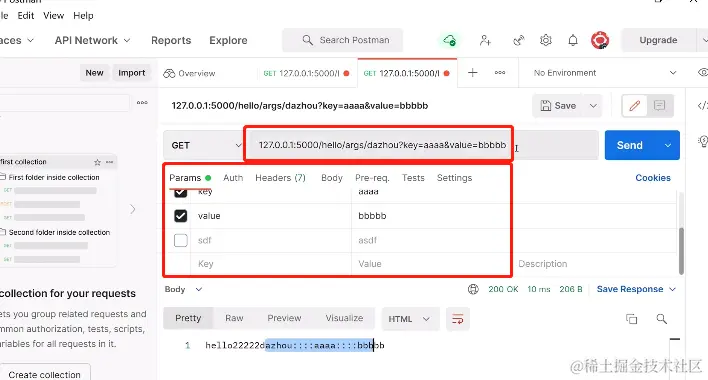Toggle the wrap lines icon
708x380 pixels.
tap(457, 319)
